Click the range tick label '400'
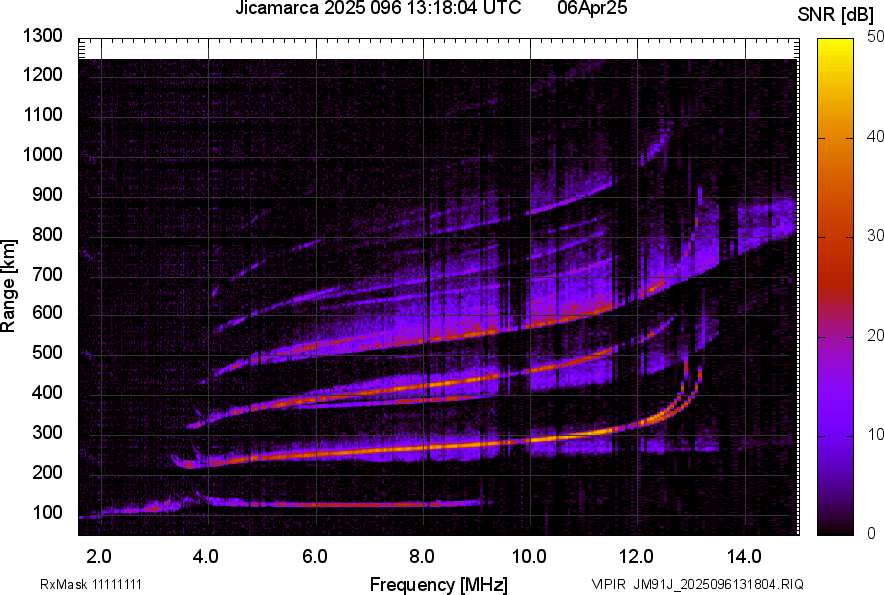The width and height of the screenshot is (884, 595). (x=47, y=393)
